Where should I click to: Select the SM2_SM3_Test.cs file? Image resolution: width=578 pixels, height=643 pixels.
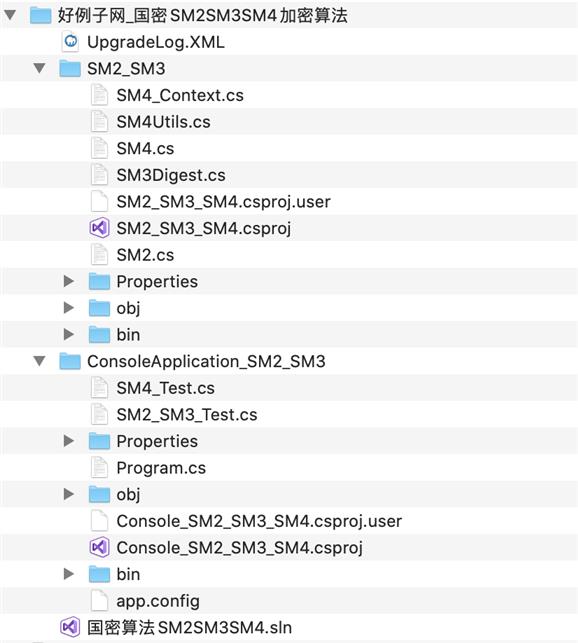[289, 415]
